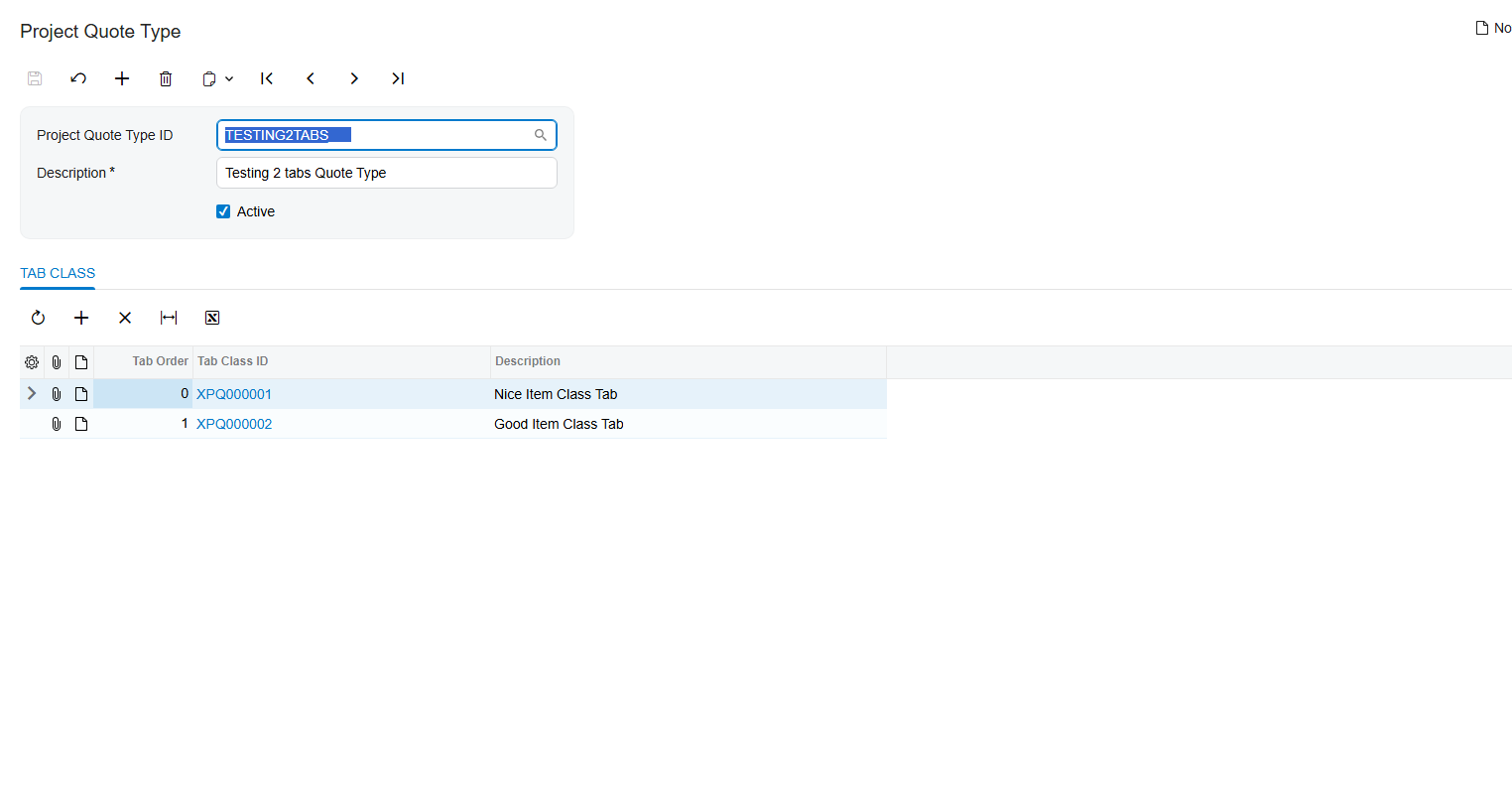Select the Tab Order cell with value 1

pos(143,424)
